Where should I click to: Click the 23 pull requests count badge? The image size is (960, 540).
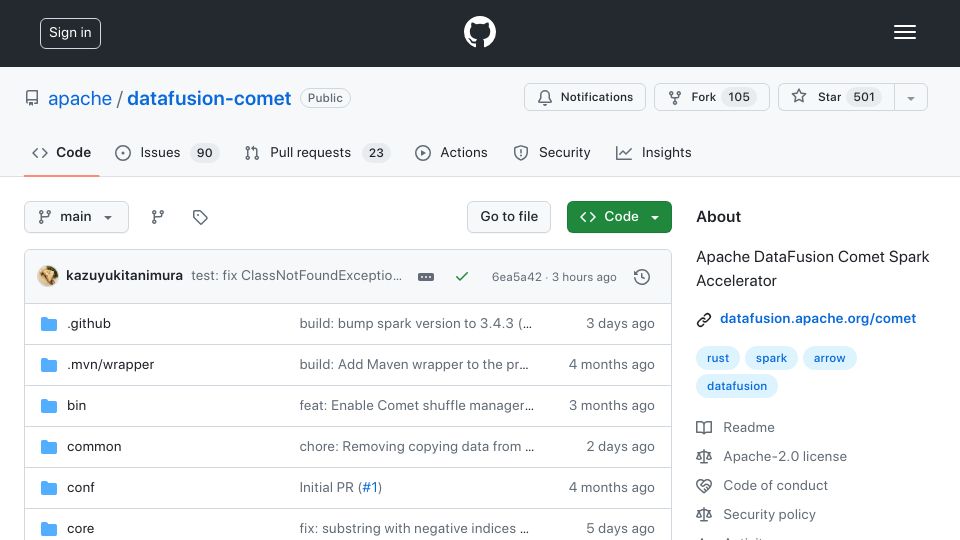pyautogui.click(x=376, y=153)
